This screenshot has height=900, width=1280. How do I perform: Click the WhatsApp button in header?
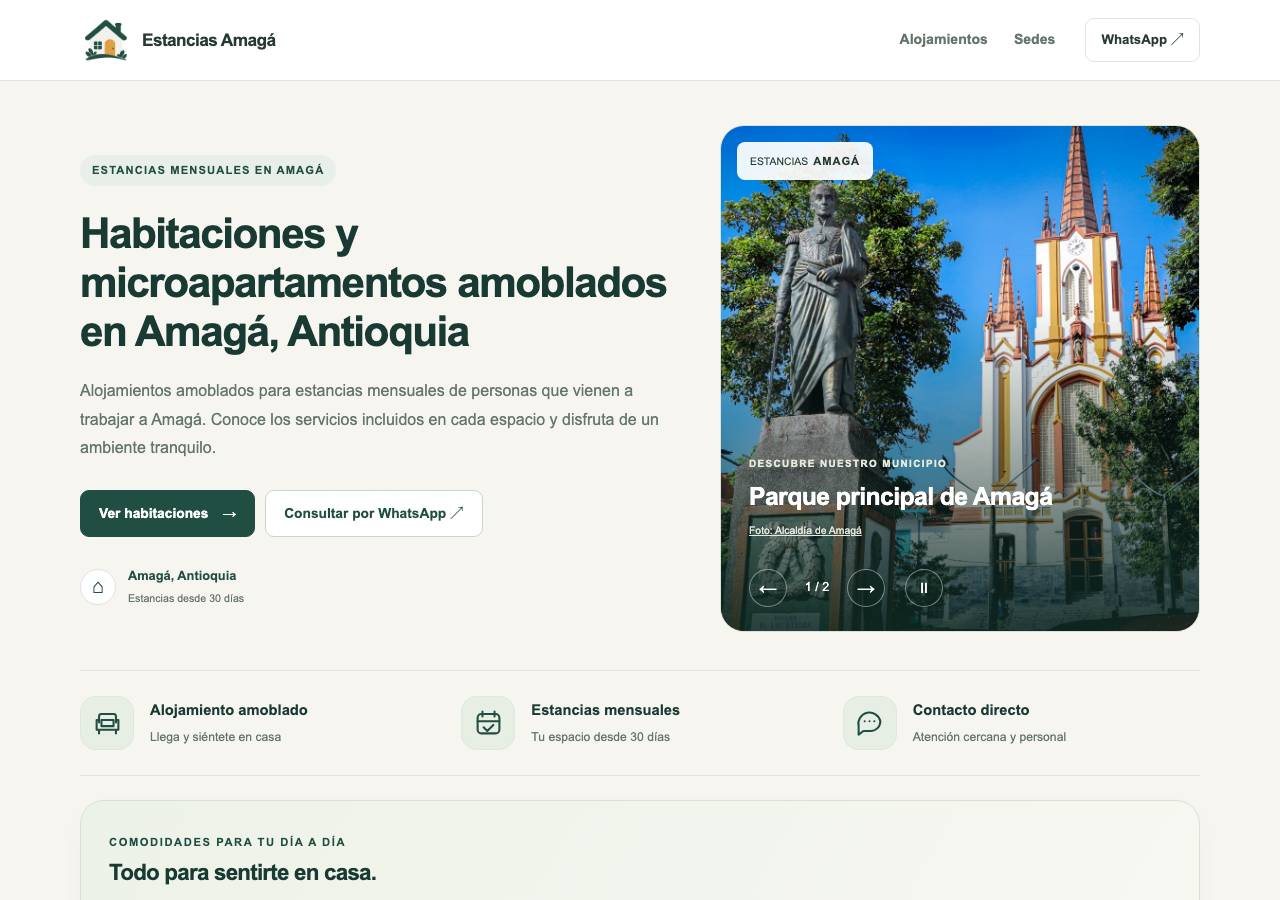click(x=1142, y=40)
